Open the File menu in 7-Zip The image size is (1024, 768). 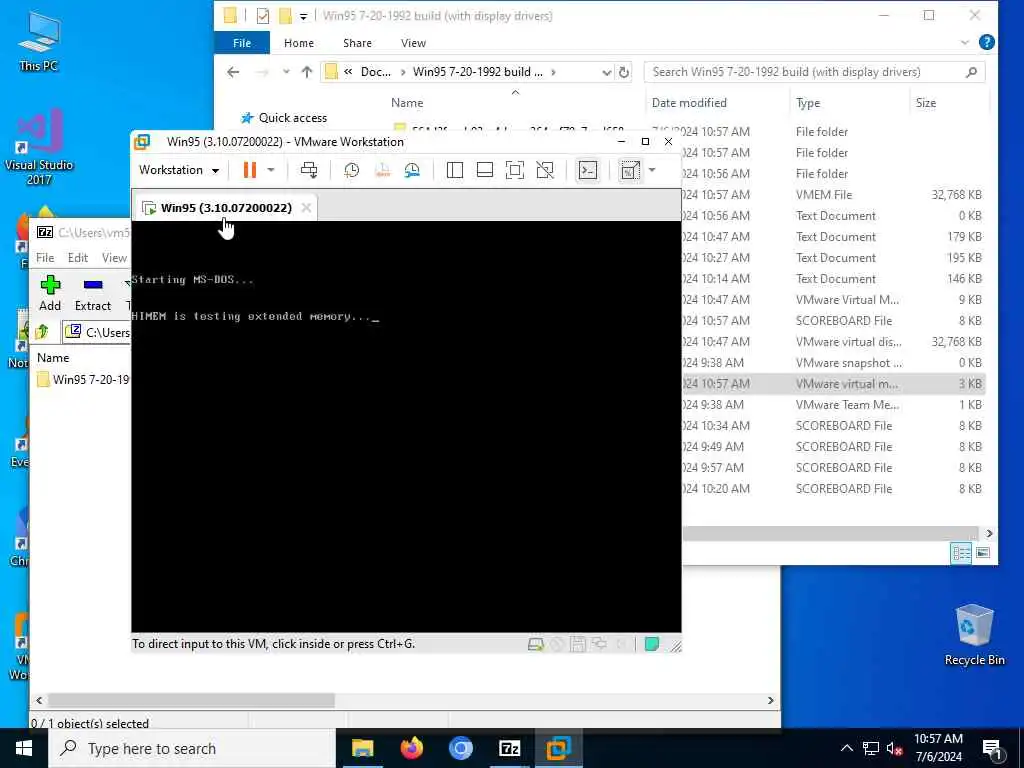tap(45, 258)
